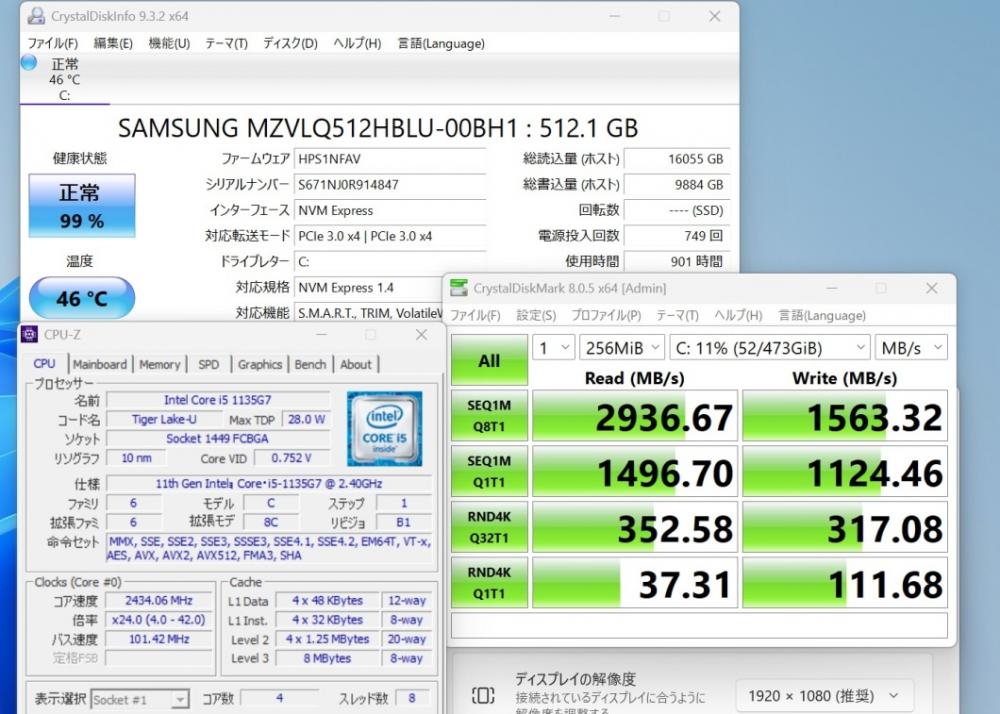Open the 1920 × 1080 display resolution dropdown
The image size is (1000, 714).
click(824, 696)
